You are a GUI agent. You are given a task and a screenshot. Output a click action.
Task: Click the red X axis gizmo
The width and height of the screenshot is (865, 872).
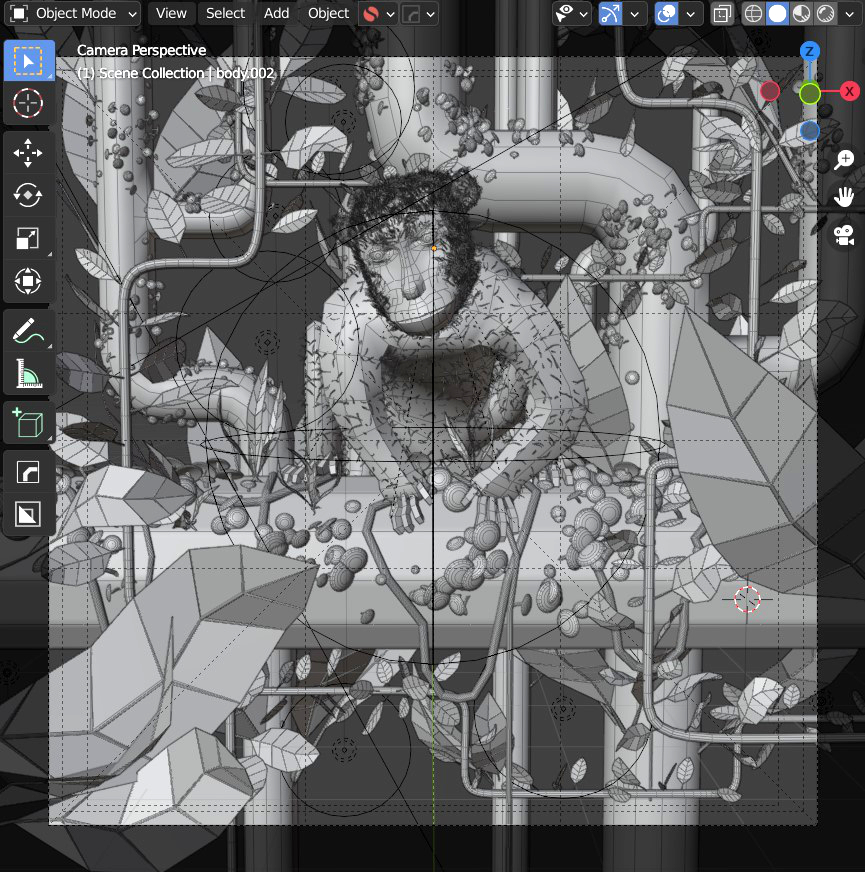click(849, 91)
